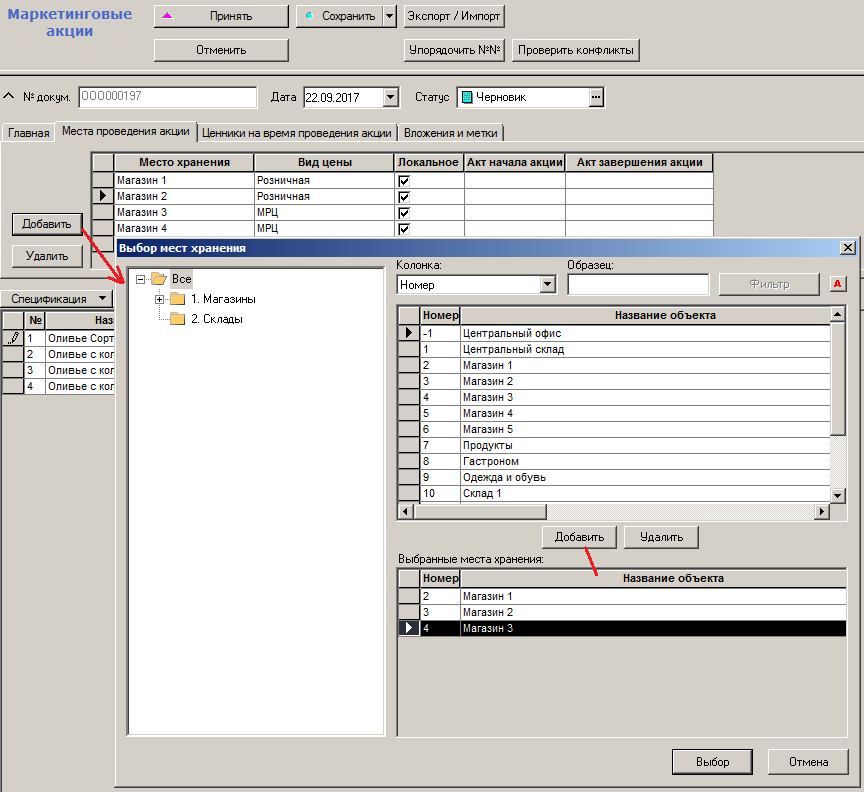Select 1. Магазины folder icon
864x792 pixels.
pyautogui.click(x=177, y=299)
